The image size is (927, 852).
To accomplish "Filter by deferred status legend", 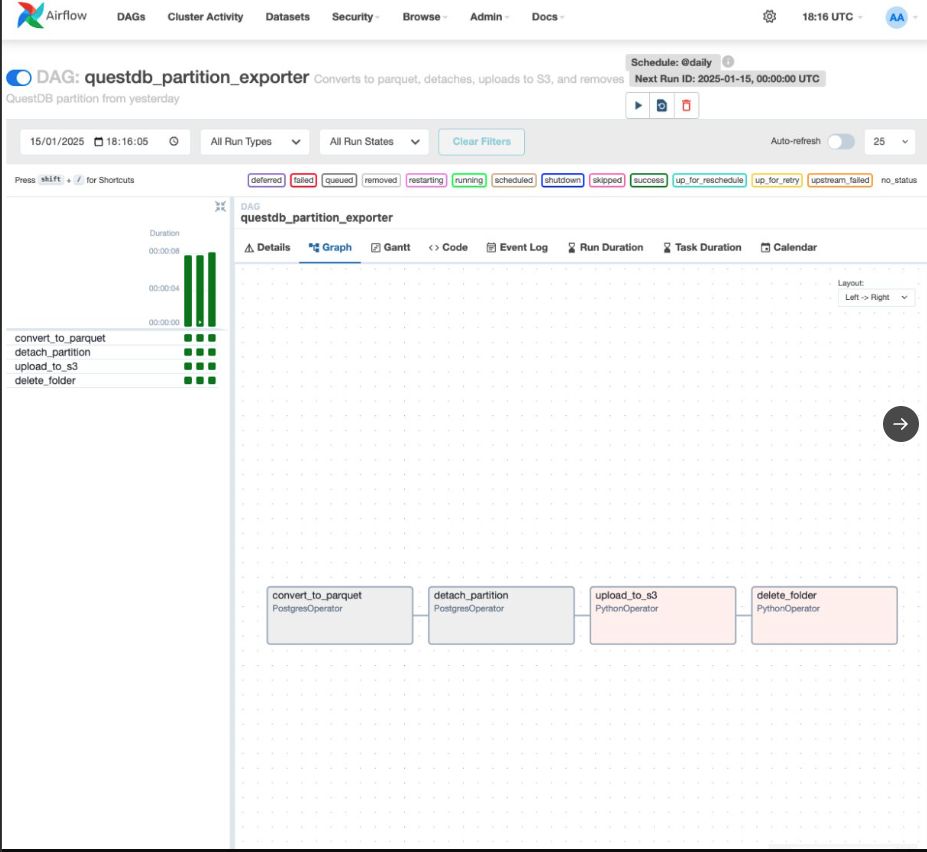I will click(x=267, y=180).
